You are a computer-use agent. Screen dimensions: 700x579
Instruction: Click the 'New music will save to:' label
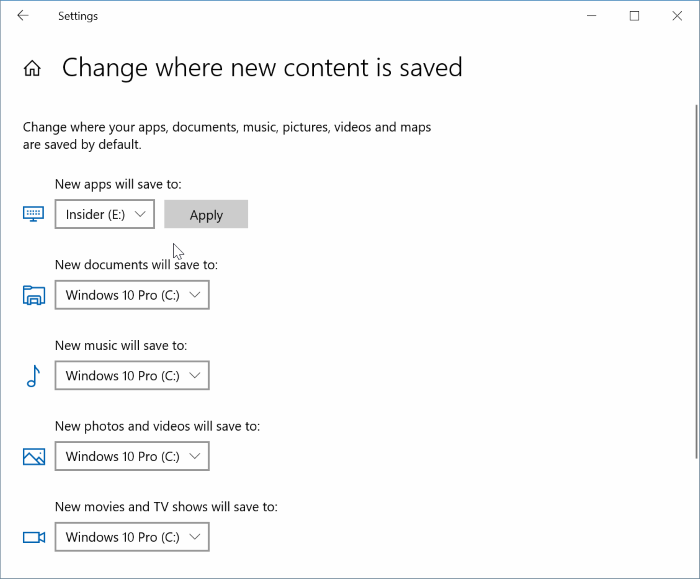point(121,346)
